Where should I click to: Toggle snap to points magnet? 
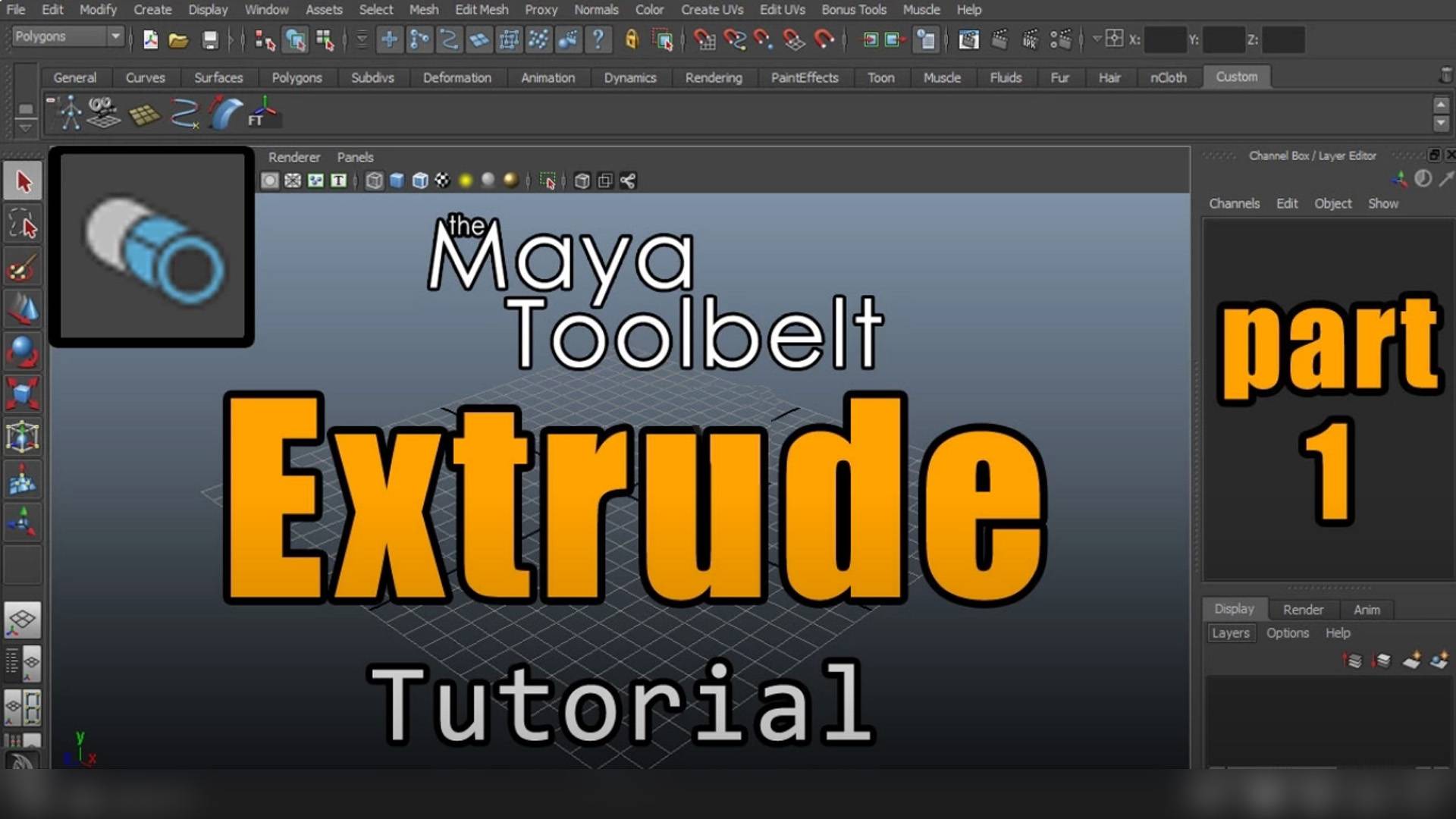(764, 39)
